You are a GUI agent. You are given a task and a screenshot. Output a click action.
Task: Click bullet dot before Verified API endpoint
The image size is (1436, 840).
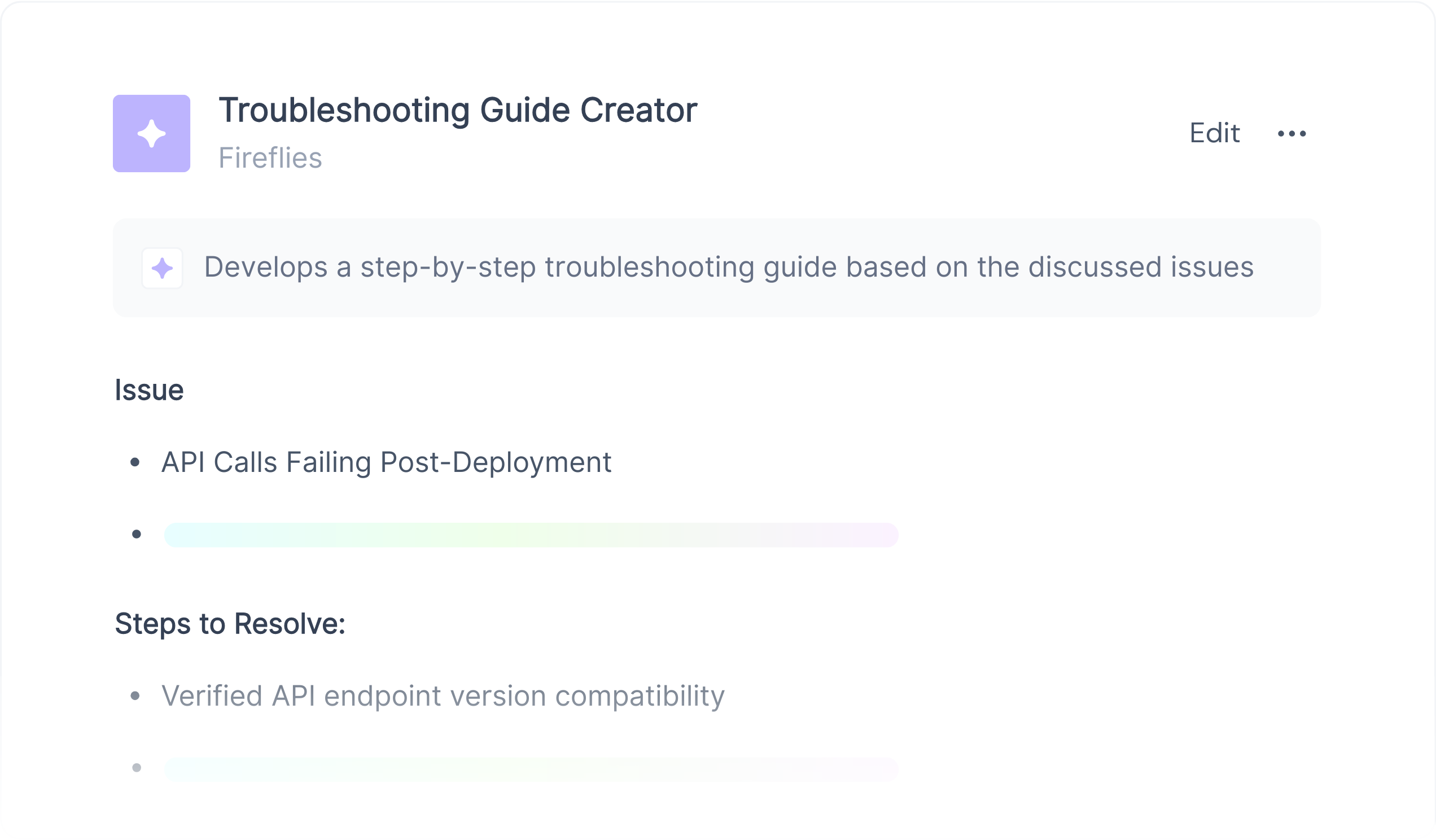click(x=135, y=696)
